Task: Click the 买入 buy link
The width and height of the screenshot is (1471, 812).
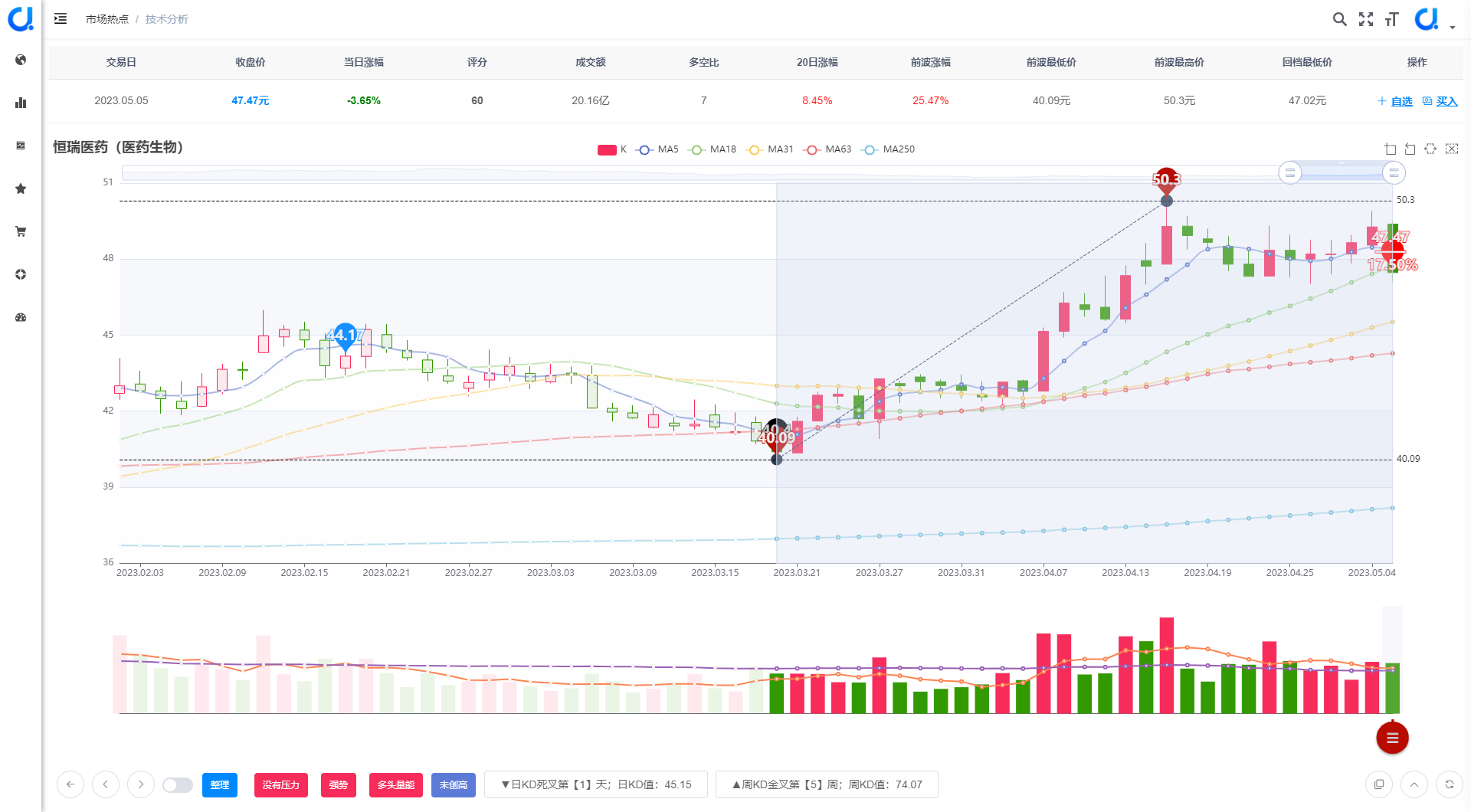Action: [x=1440, y=101]
